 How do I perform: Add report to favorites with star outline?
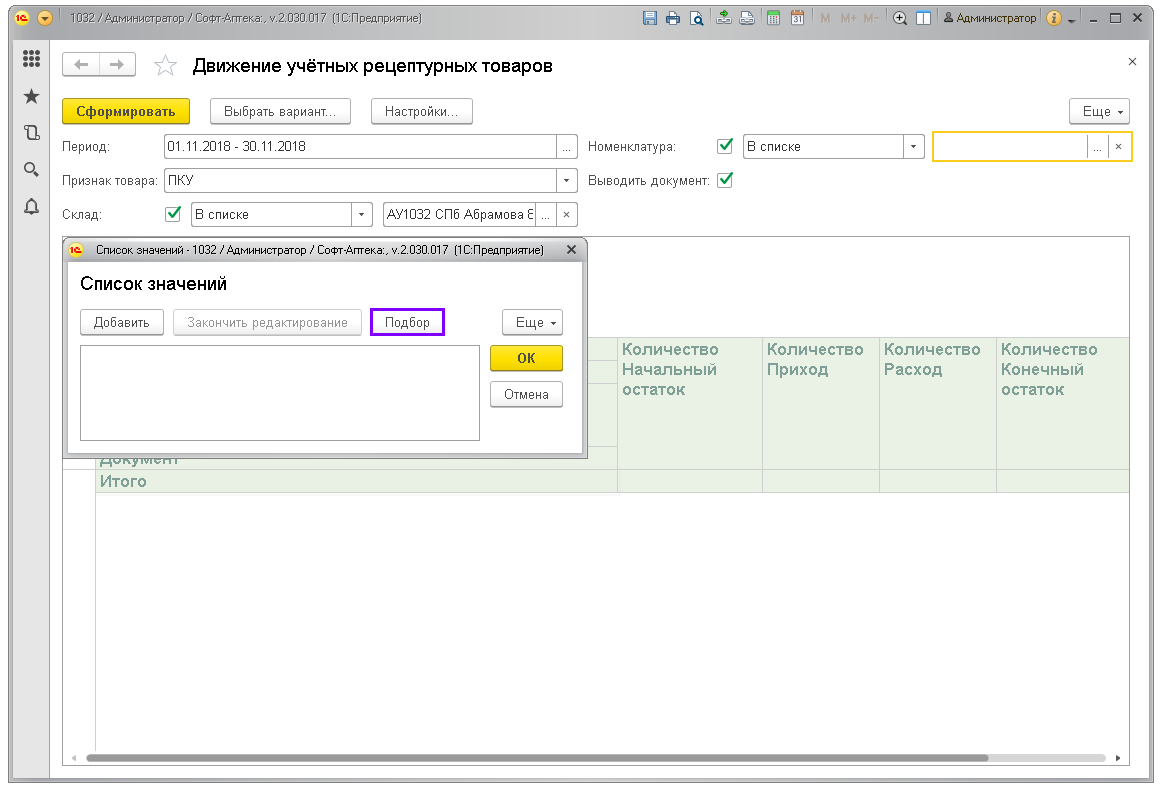point(165,66)
